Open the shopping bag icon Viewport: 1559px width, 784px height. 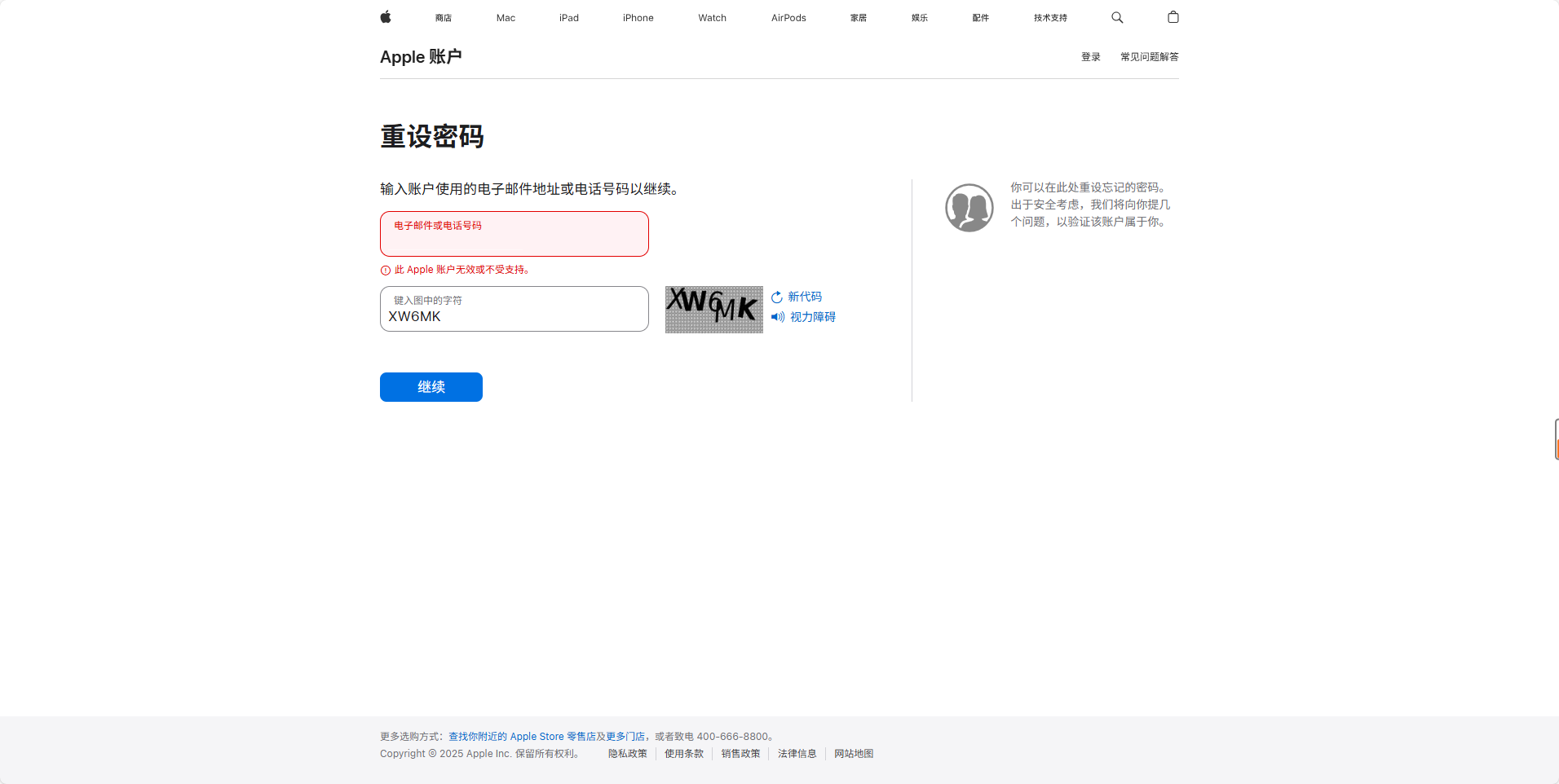(x=1173, y=17)
